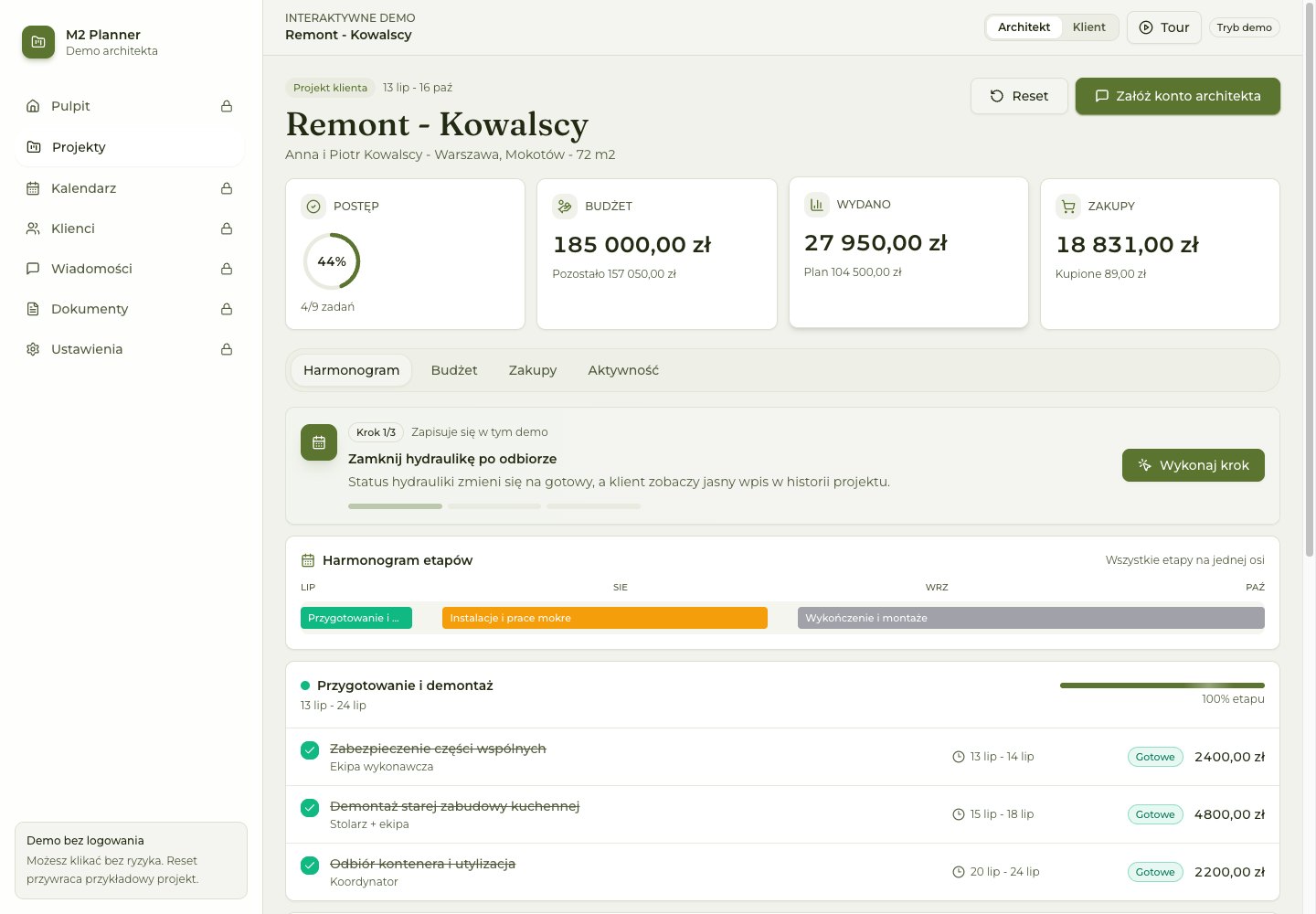Click the Klienci people icon

click(33, 228)
